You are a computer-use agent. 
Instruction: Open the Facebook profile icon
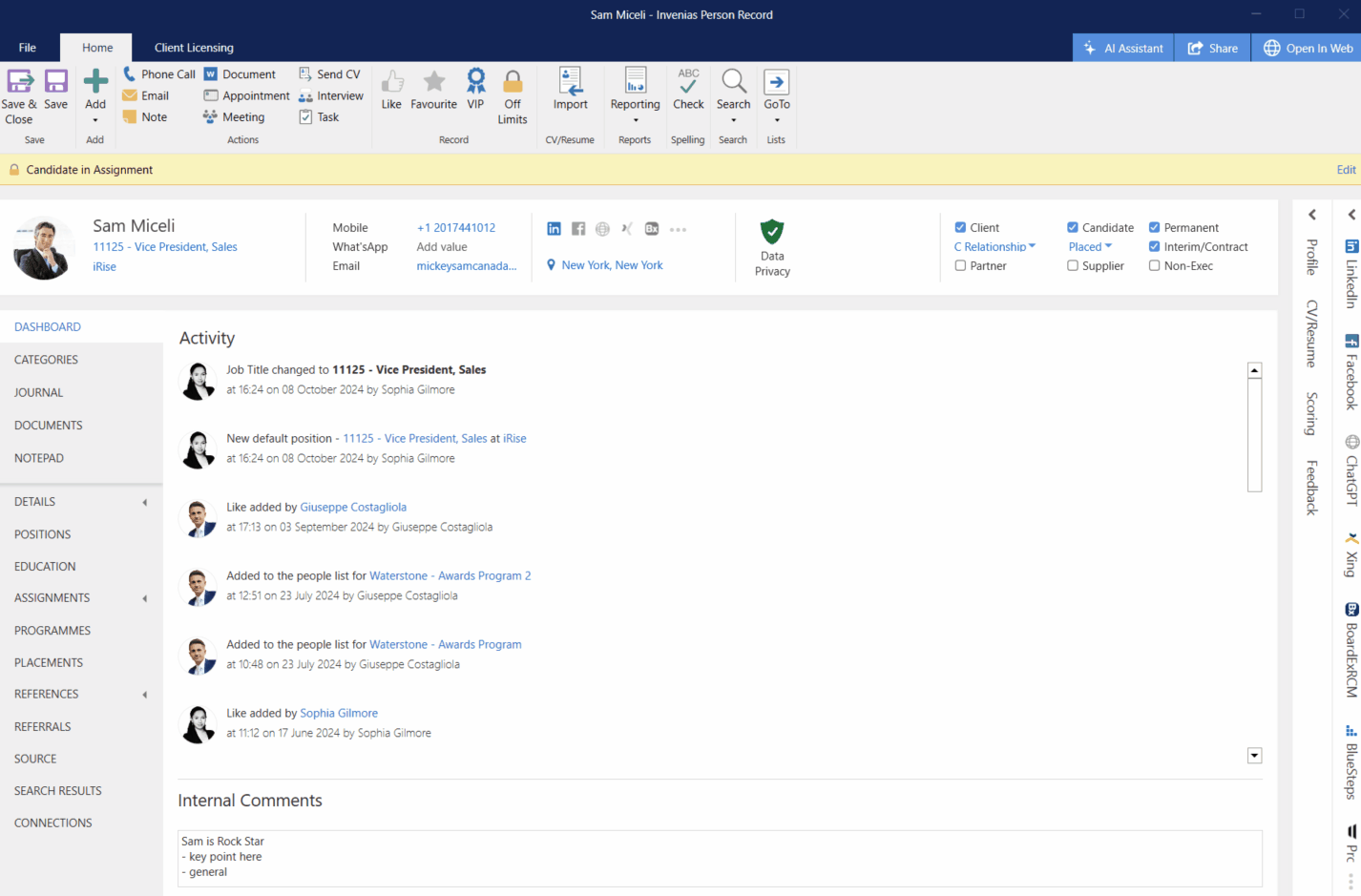[x=578, y=229]
